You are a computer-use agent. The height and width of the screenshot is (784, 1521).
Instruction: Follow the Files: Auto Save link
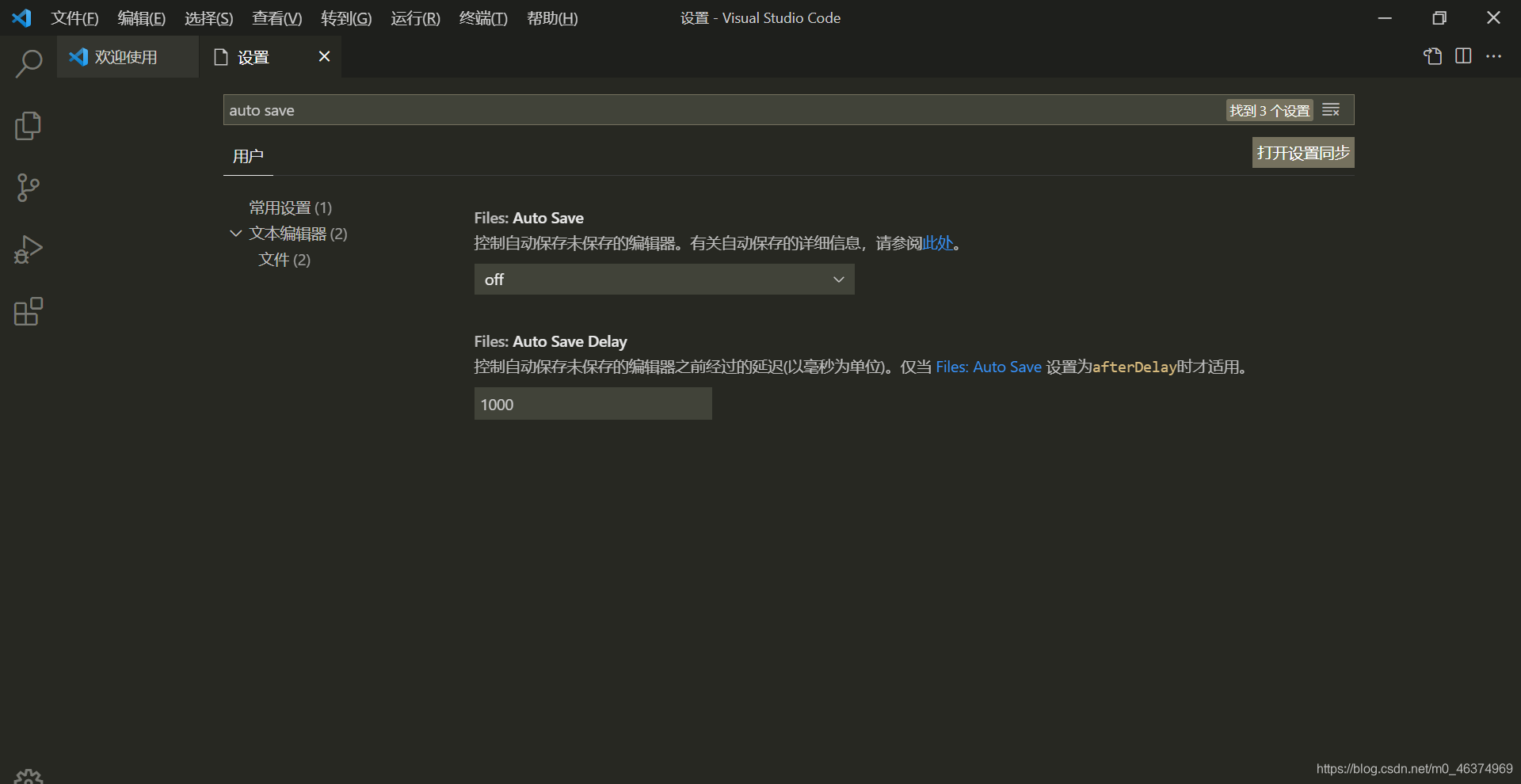tap(988, 367)
